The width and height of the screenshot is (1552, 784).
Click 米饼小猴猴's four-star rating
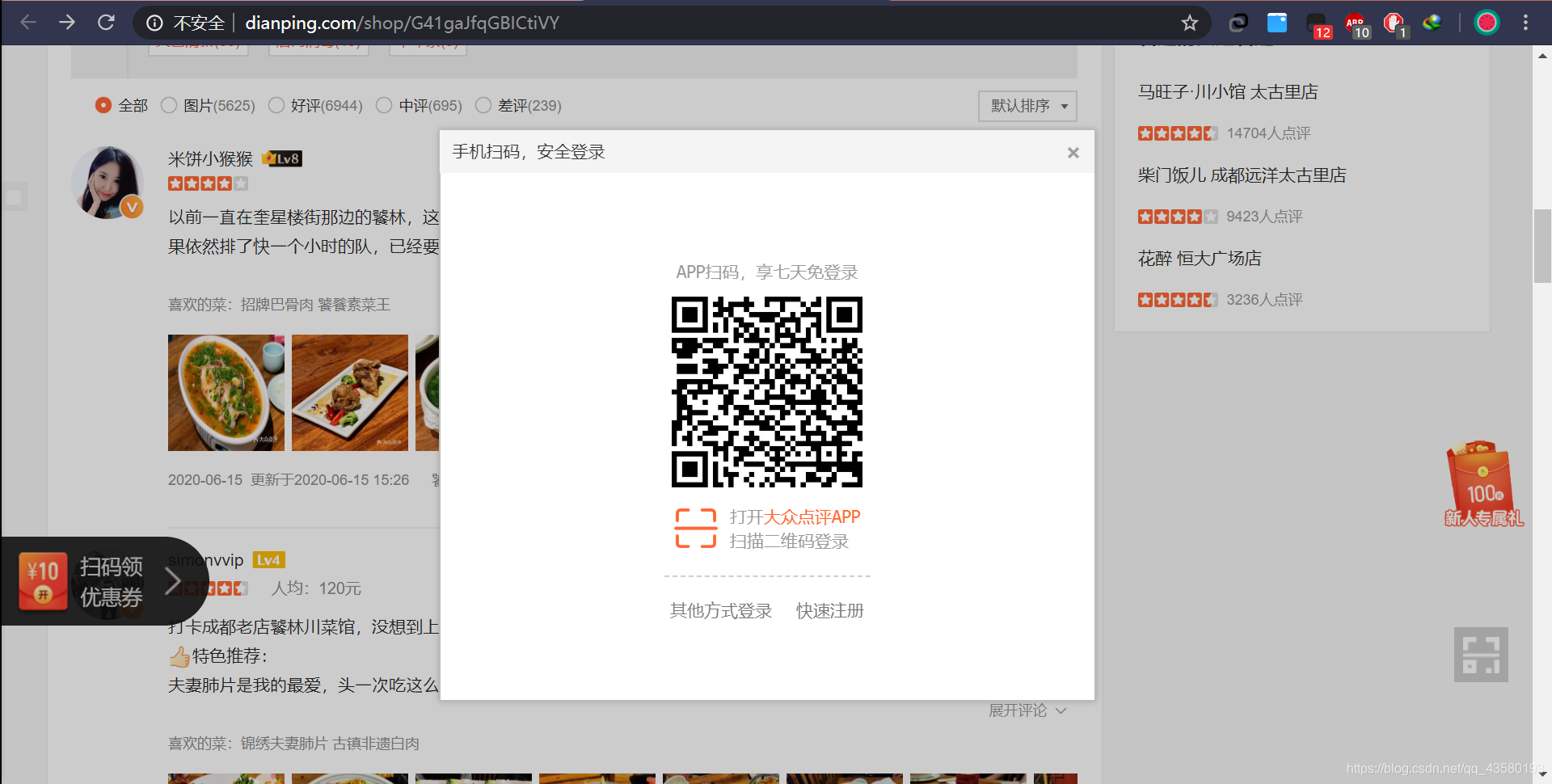click(x=208, y=183)
